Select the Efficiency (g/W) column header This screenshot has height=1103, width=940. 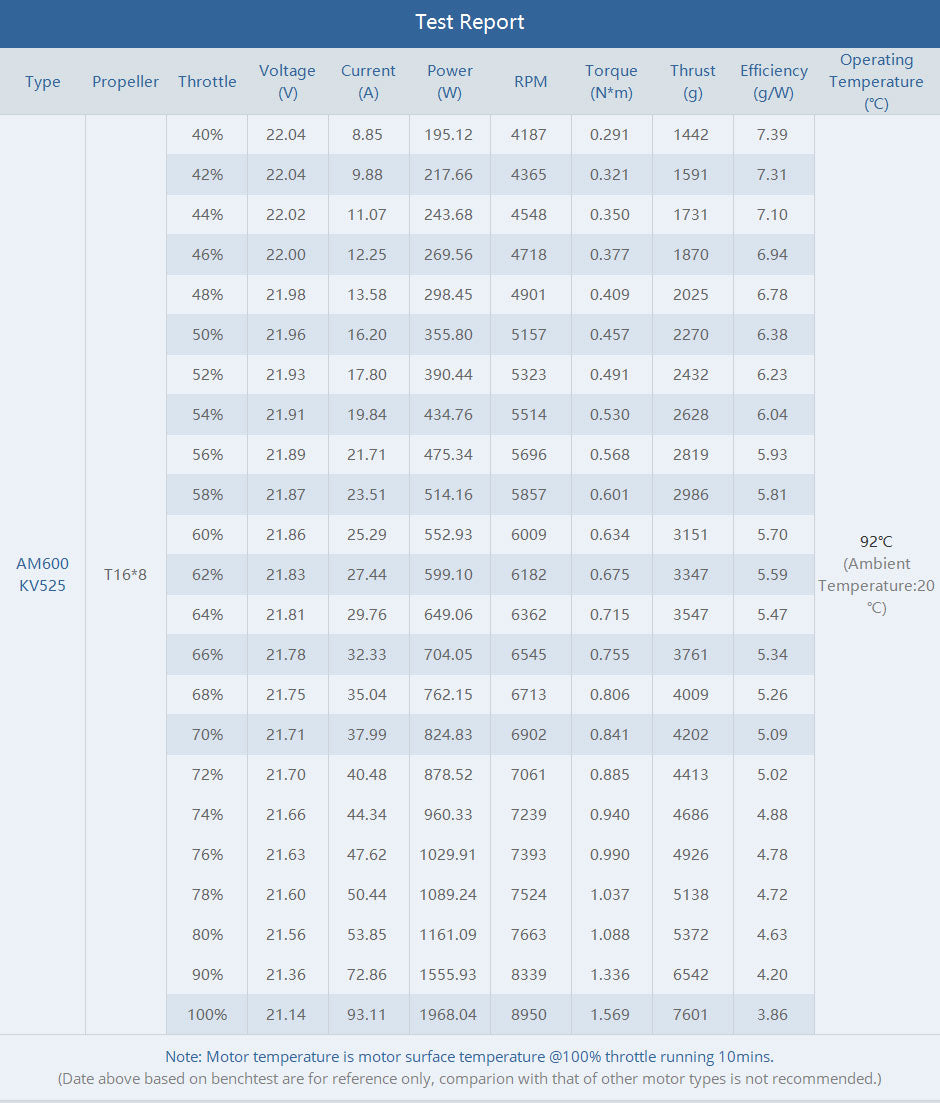click(773, 82)
